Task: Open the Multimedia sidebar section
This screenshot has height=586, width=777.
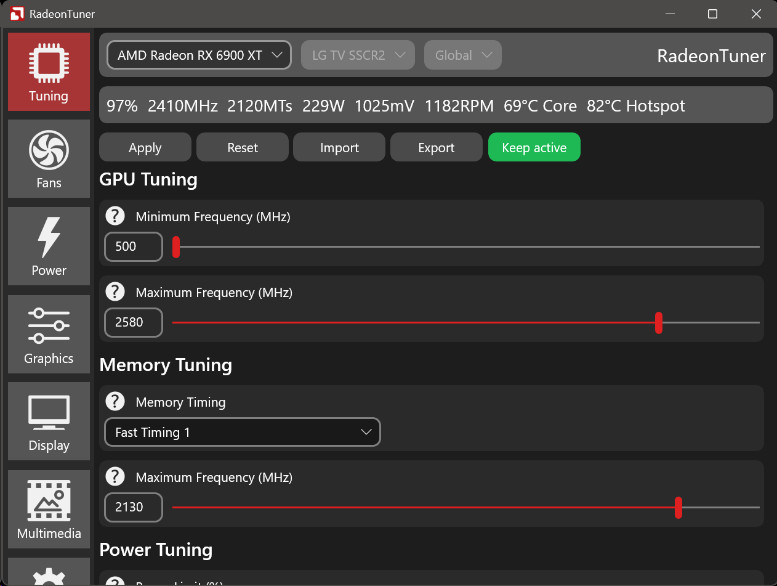Action: pos(48,508)
